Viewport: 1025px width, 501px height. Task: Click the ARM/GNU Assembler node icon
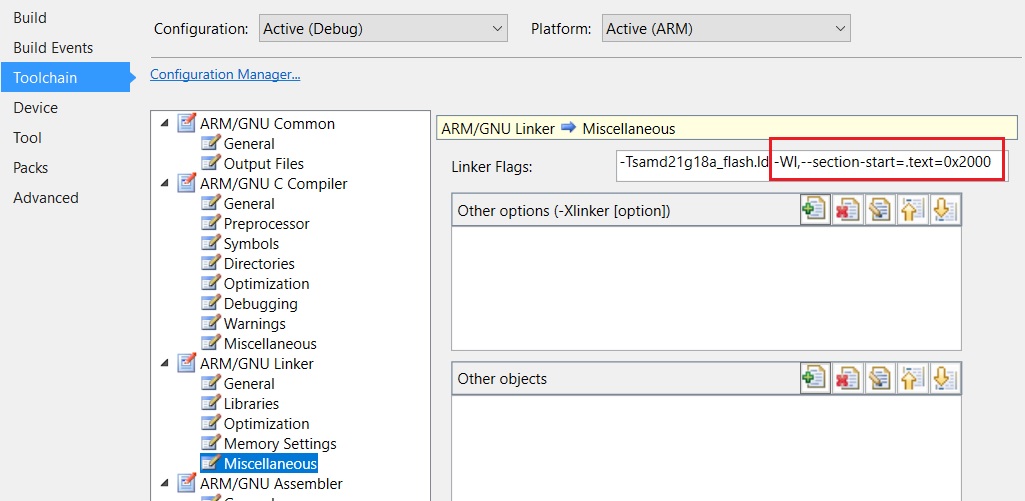point(186,483)
